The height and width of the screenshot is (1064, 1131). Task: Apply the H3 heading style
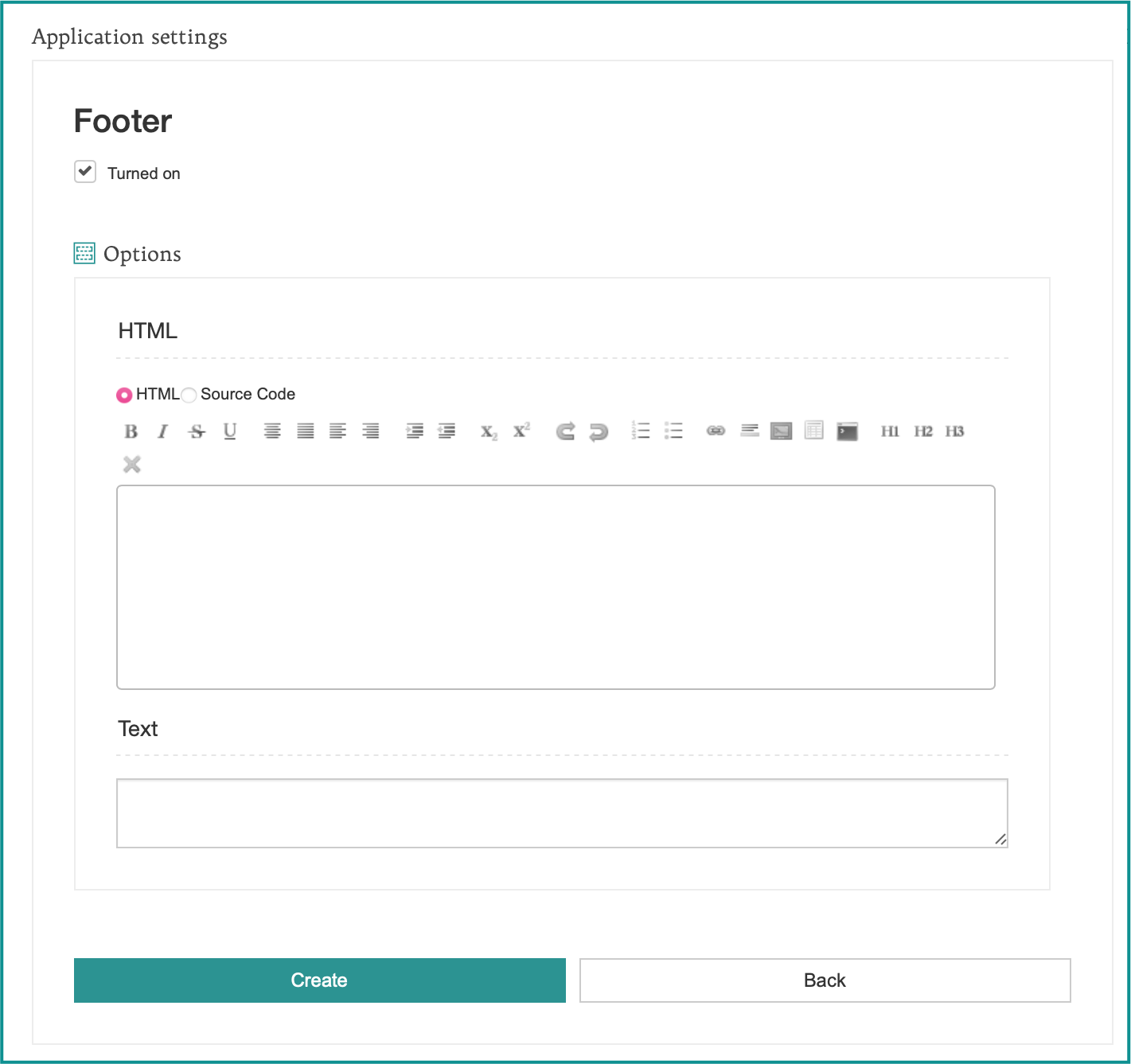coord(954,431)
